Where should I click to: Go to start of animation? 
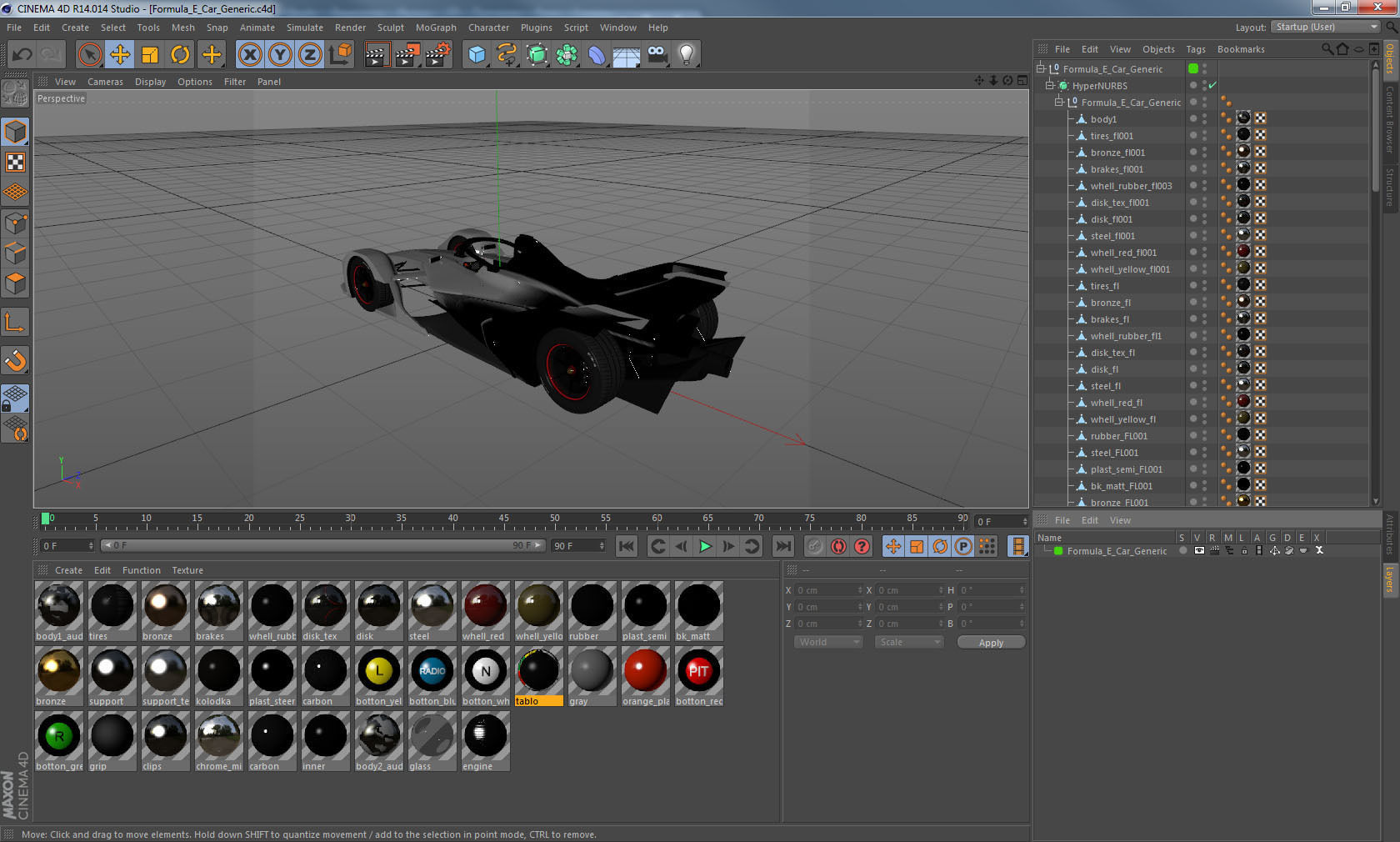(x=627, y=546)
